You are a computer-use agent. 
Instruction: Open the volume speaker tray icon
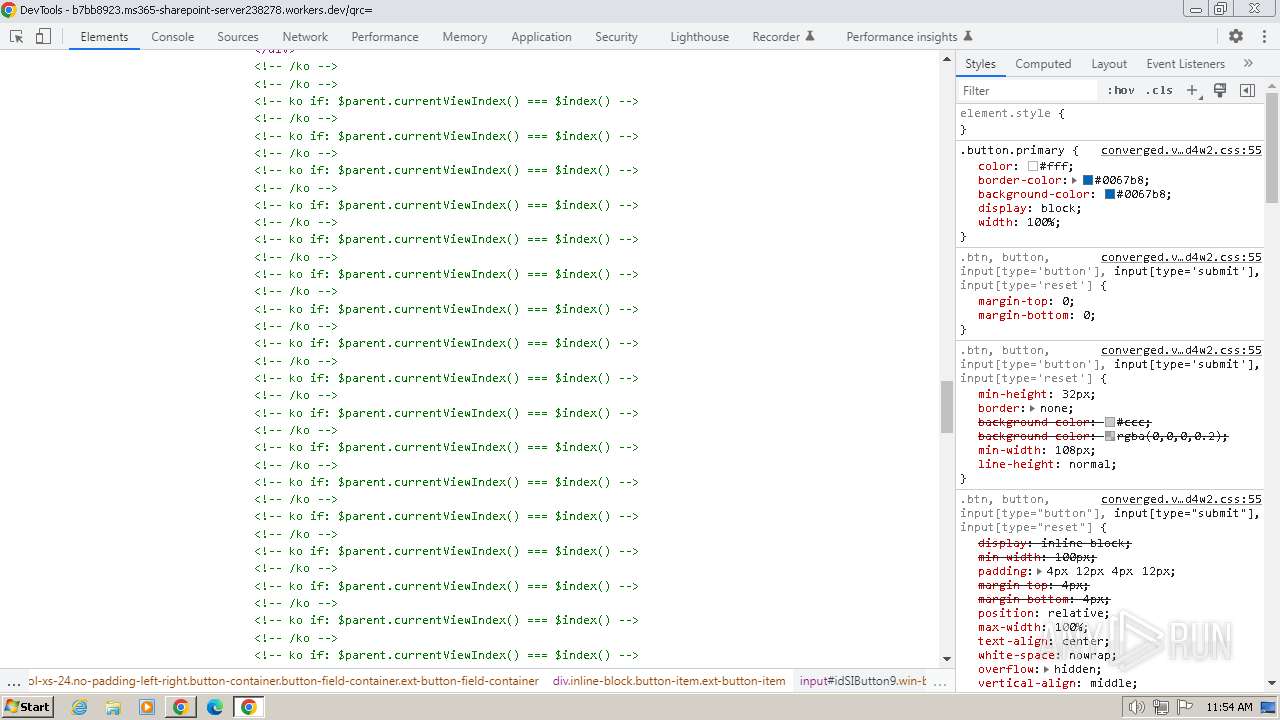[x=1136, y=707]
